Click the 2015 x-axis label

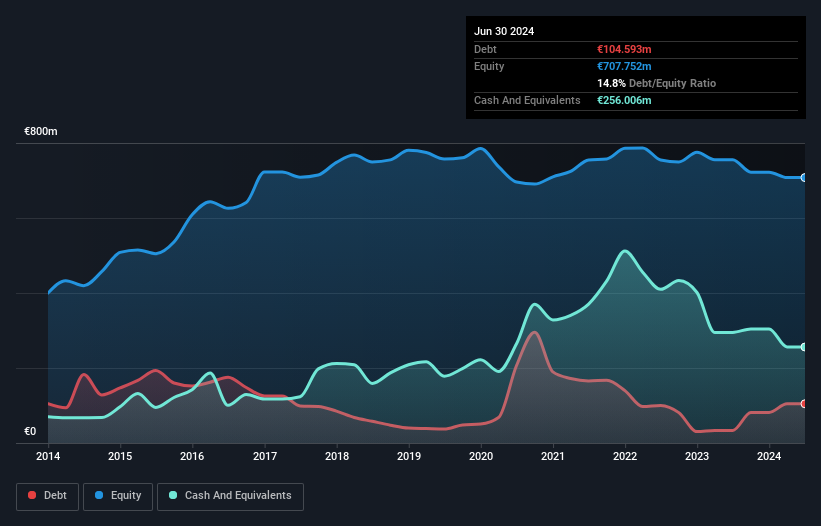[x=120, y=456]
